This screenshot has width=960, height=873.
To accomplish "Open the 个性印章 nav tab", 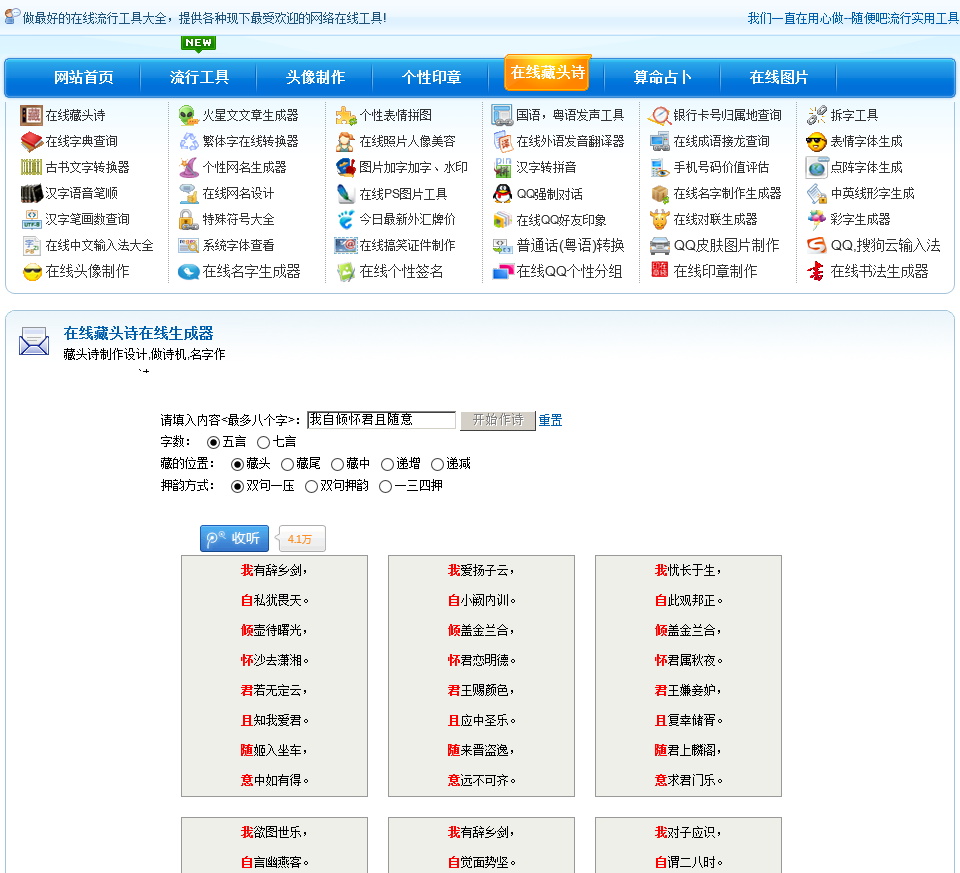I will 431,77.
